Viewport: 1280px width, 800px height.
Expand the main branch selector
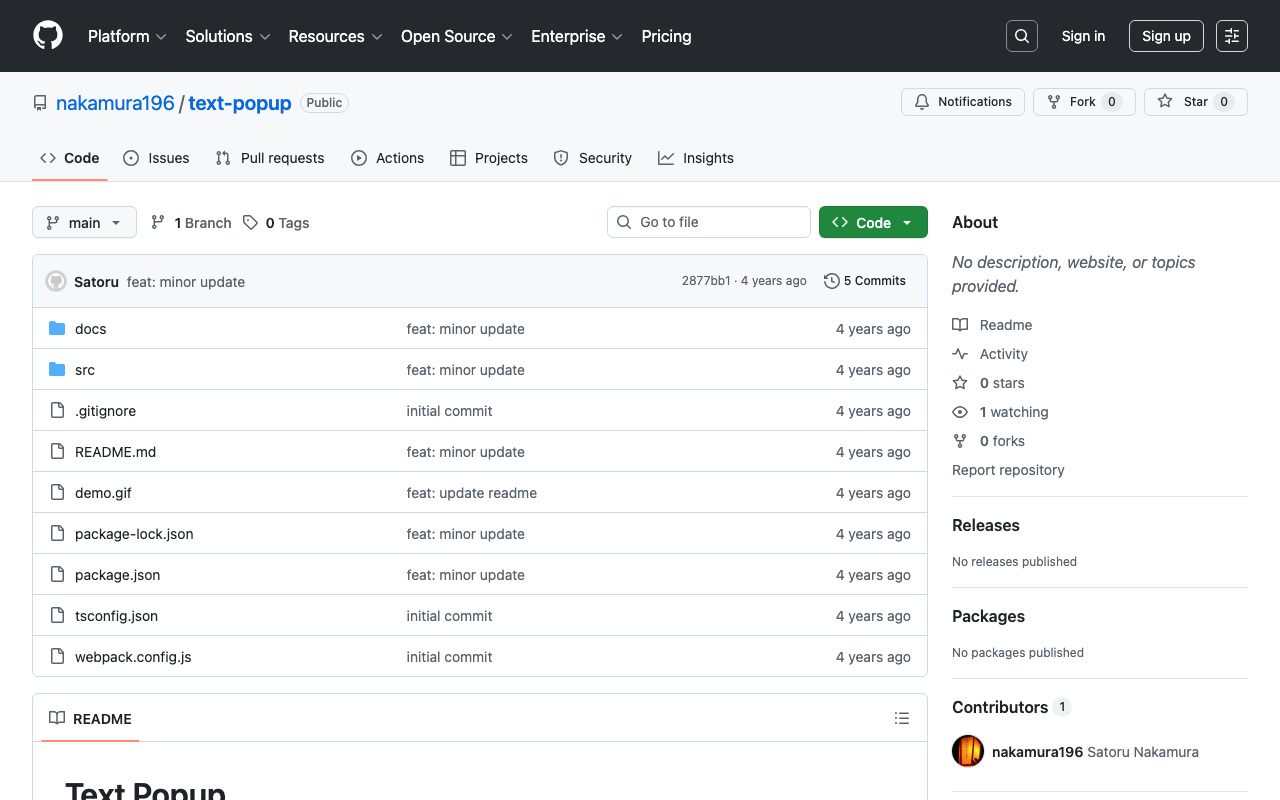pyautogui.click(x=84, y=222)
